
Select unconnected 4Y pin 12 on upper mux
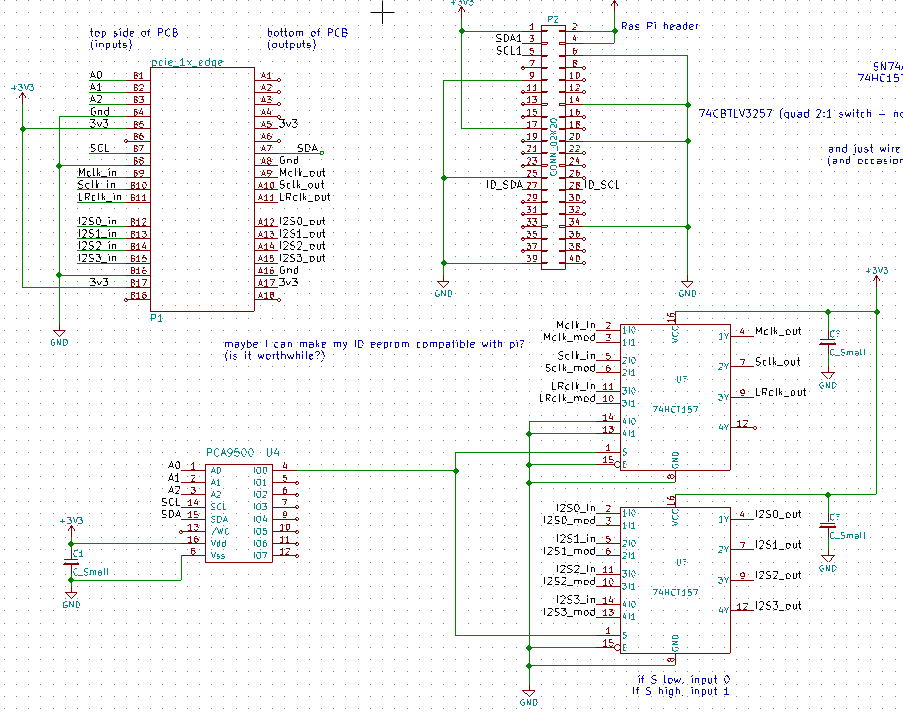[743, 425]
